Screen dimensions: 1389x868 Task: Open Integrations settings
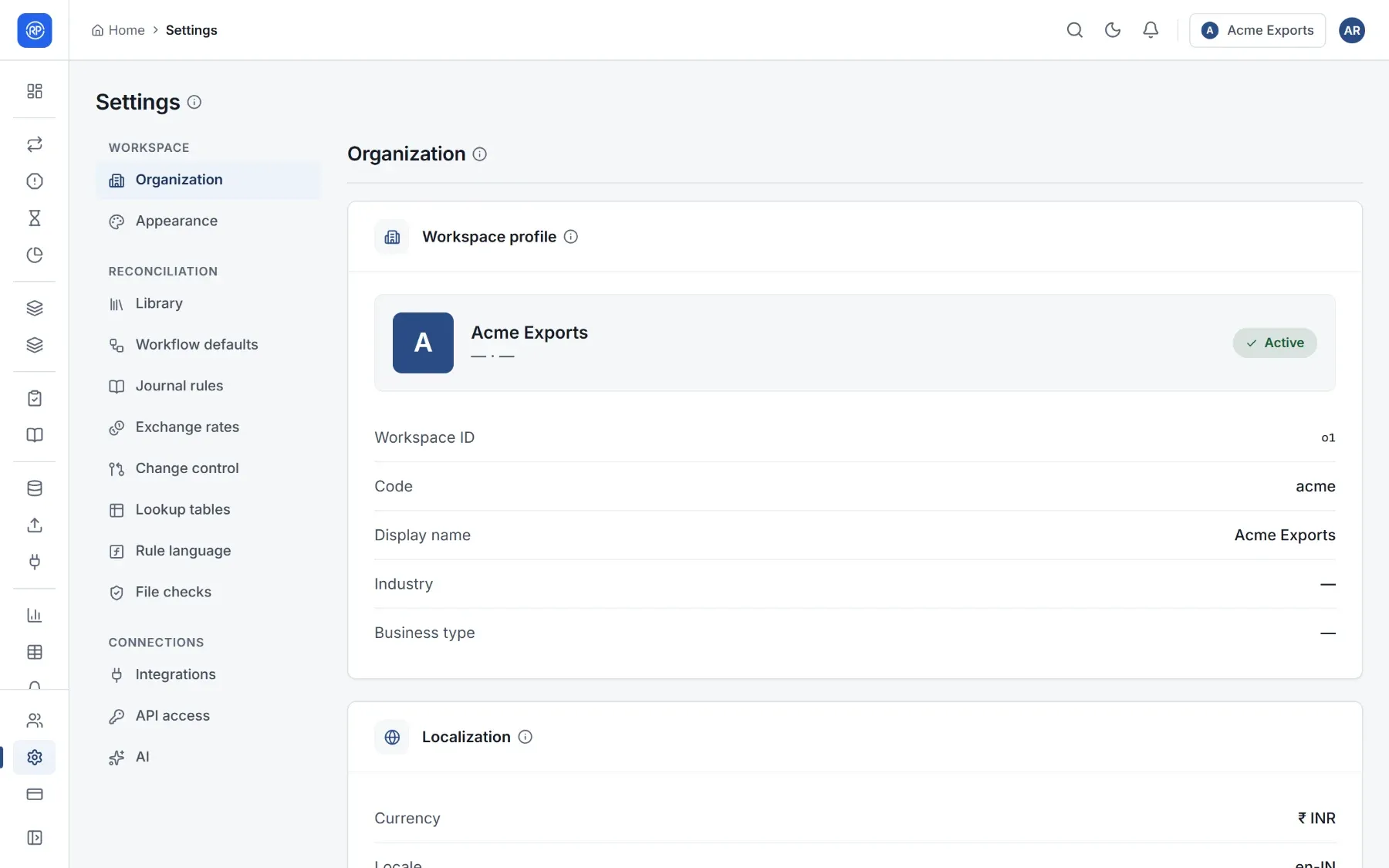point(208,675)
